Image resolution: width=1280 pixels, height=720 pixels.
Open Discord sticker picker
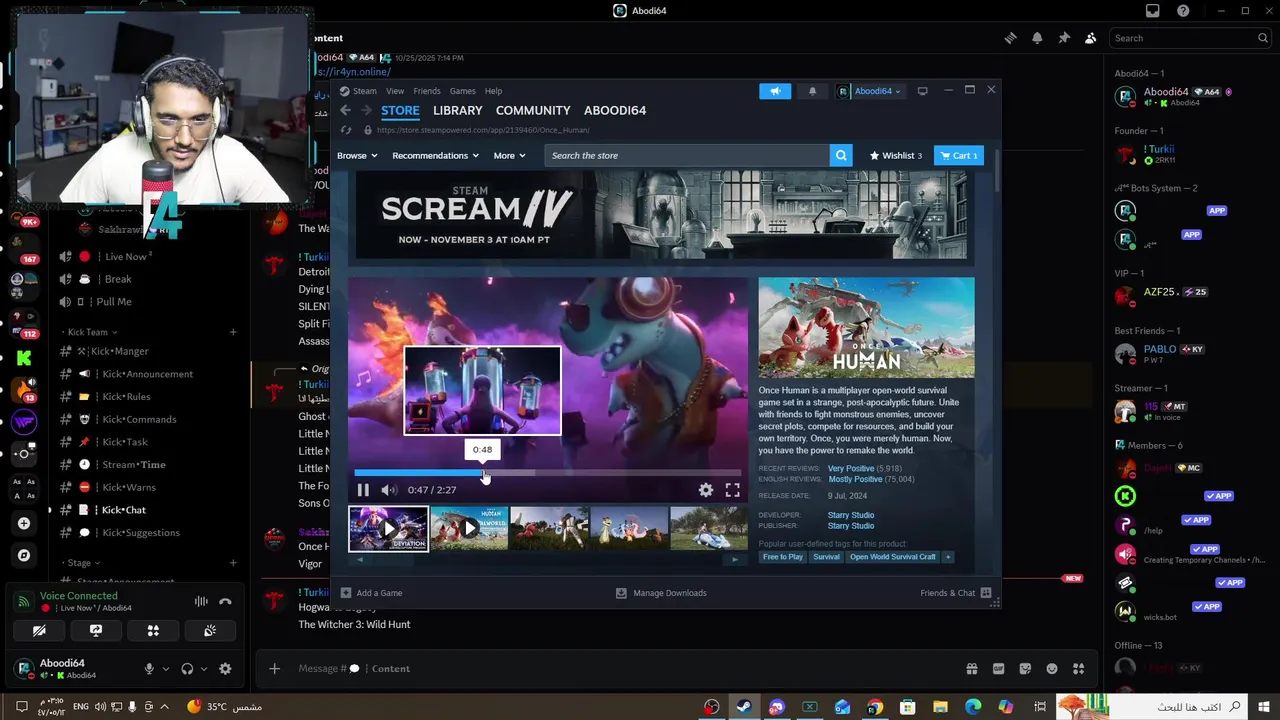coord(1025,669)
